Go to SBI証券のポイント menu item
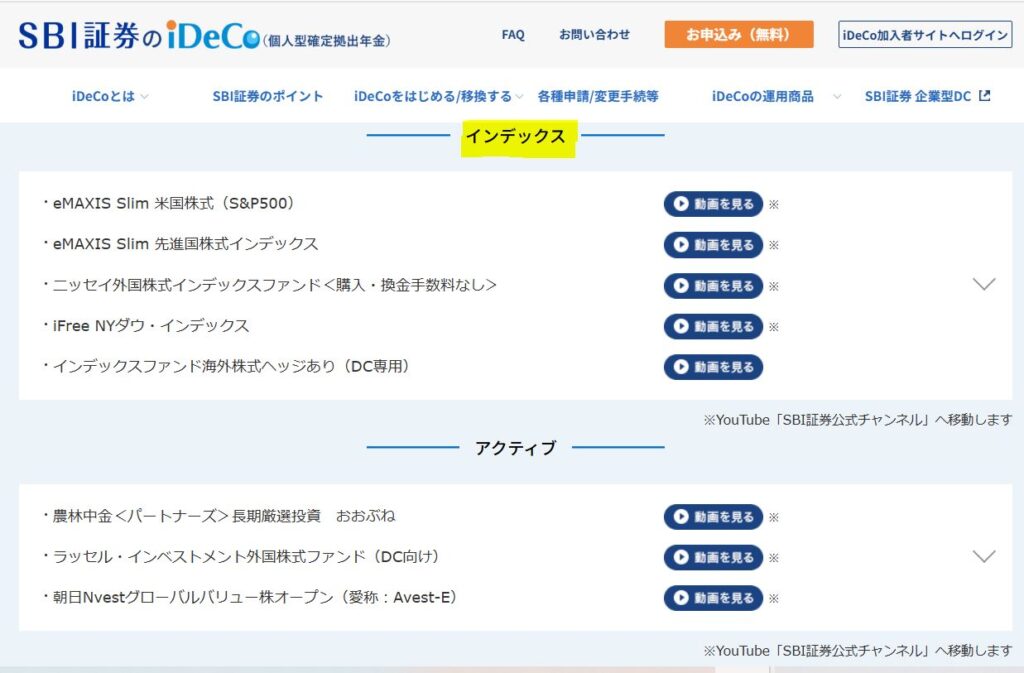 [x=268, y=97]
